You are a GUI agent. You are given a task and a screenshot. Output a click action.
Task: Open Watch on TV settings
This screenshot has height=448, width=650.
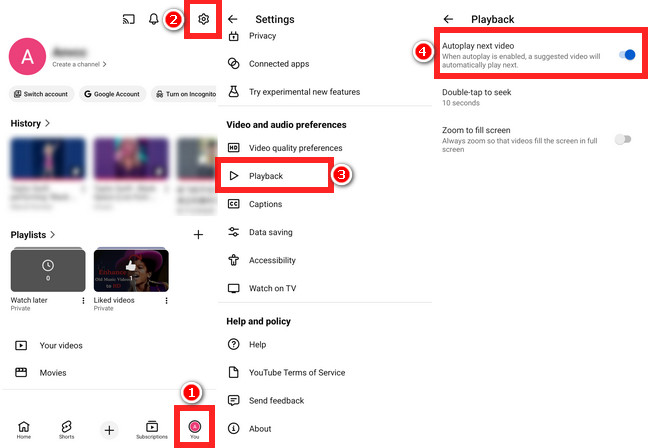tap(325, 288)
